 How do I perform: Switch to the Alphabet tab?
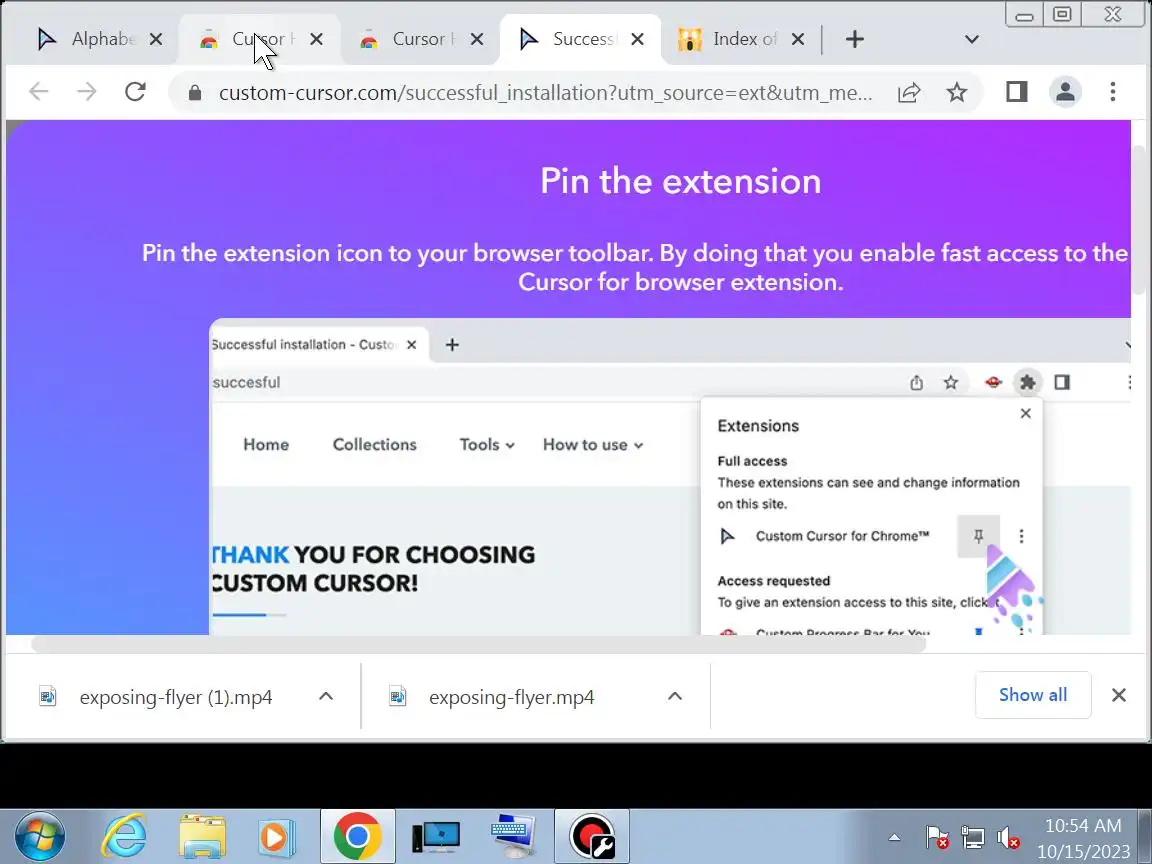tap(87, 39)
